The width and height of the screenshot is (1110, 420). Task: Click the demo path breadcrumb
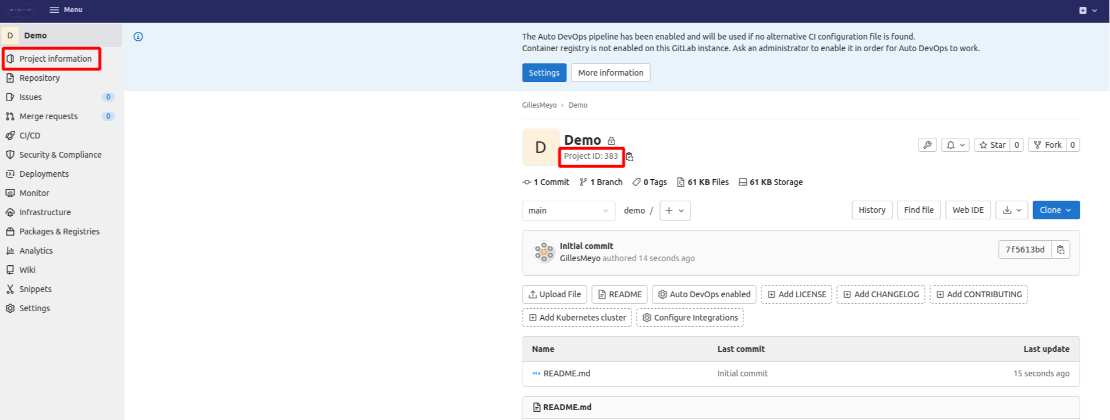[x=634, y=210]
